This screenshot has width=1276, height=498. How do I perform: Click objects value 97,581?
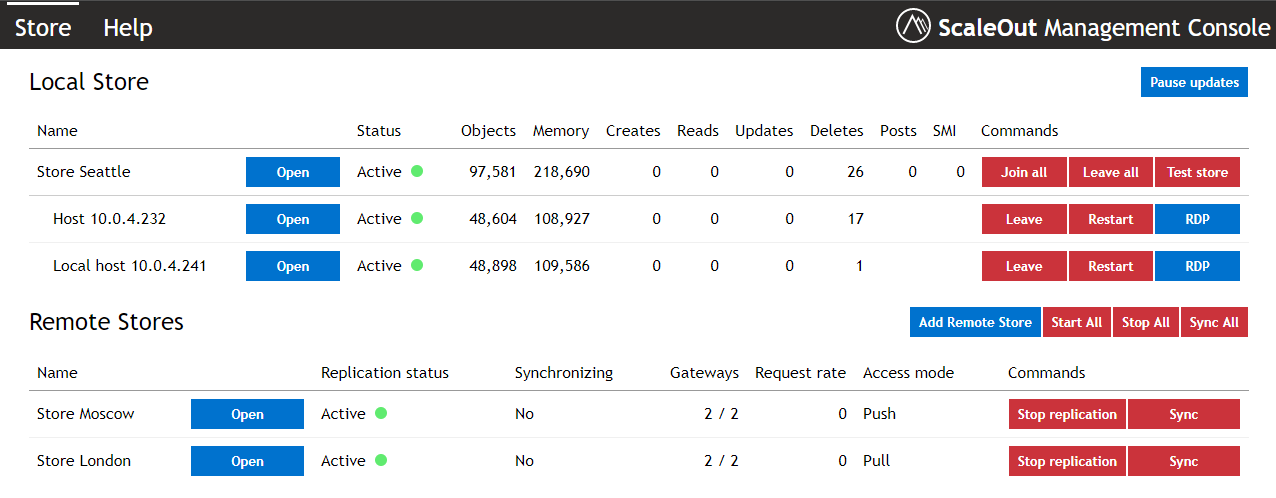(x=493, y=172)
